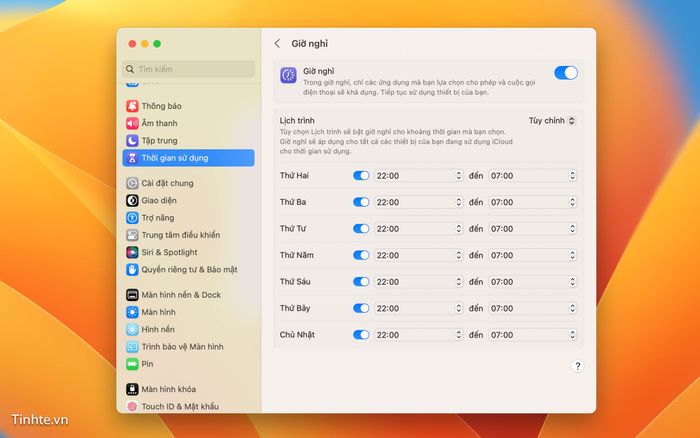Viewport: 700px width, 438px height.
Task: Click the Giờ nghỉ downtime icon
Action: point(288,75)
